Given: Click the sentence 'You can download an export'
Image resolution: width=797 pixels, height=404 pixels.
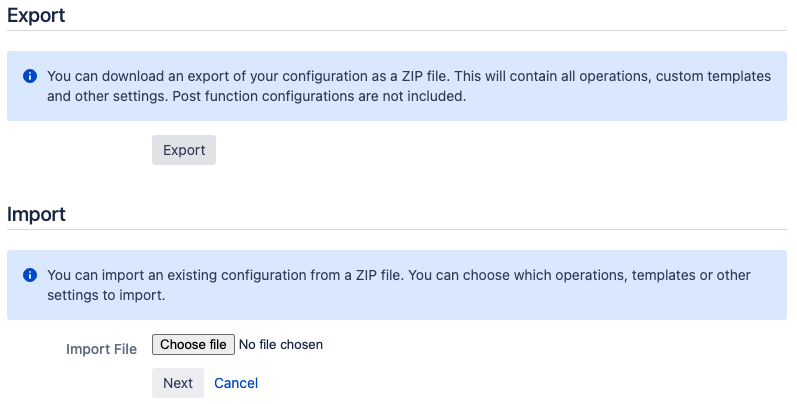Looking at the screenshot, I should [249, 76].
